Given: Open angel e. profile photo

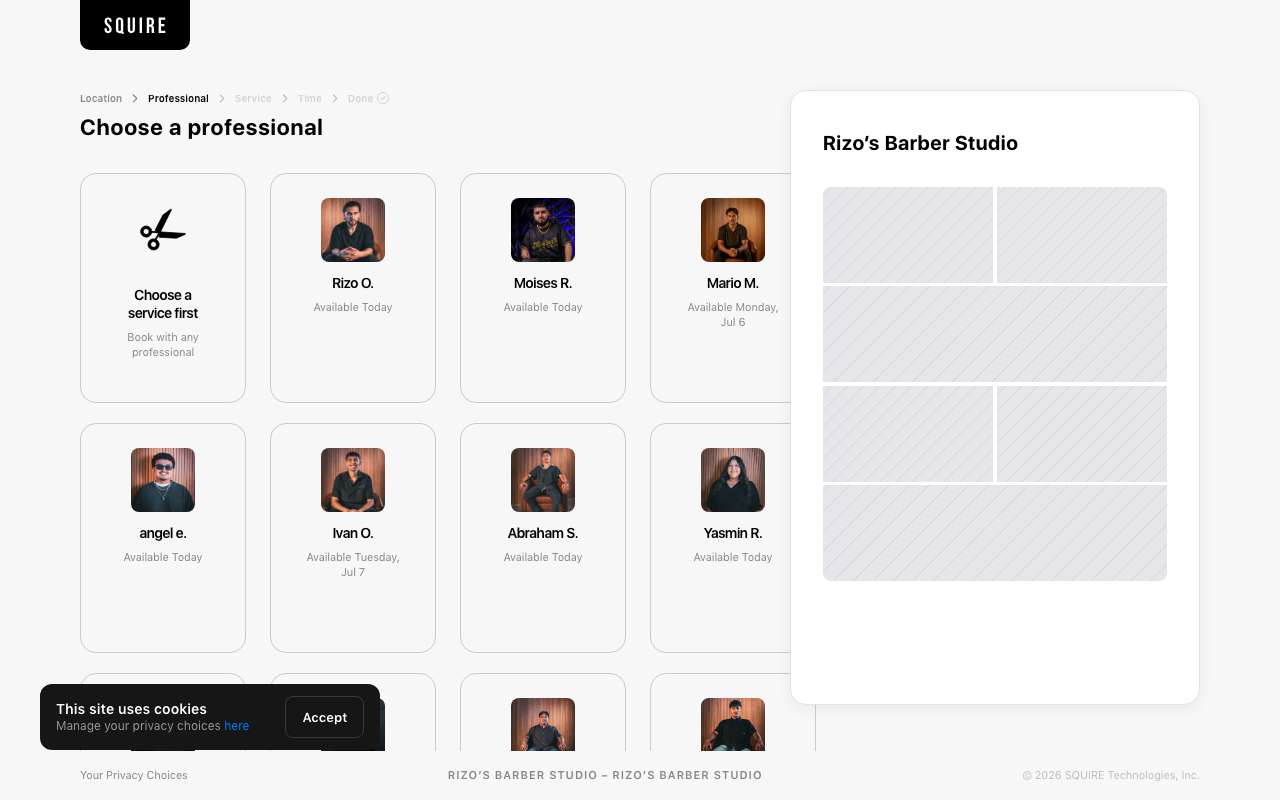Looking at the screenshot, I should [x=163, y=480].
